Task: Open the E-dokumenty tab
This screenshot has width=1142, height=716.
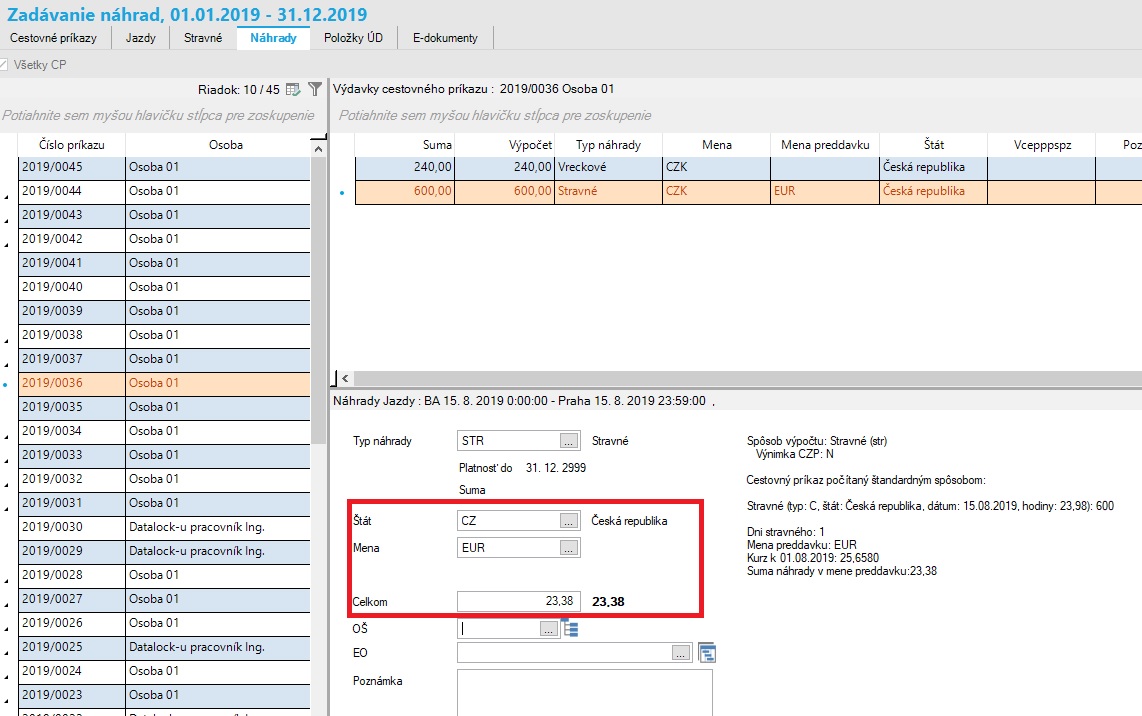Action: pos(445,38)
